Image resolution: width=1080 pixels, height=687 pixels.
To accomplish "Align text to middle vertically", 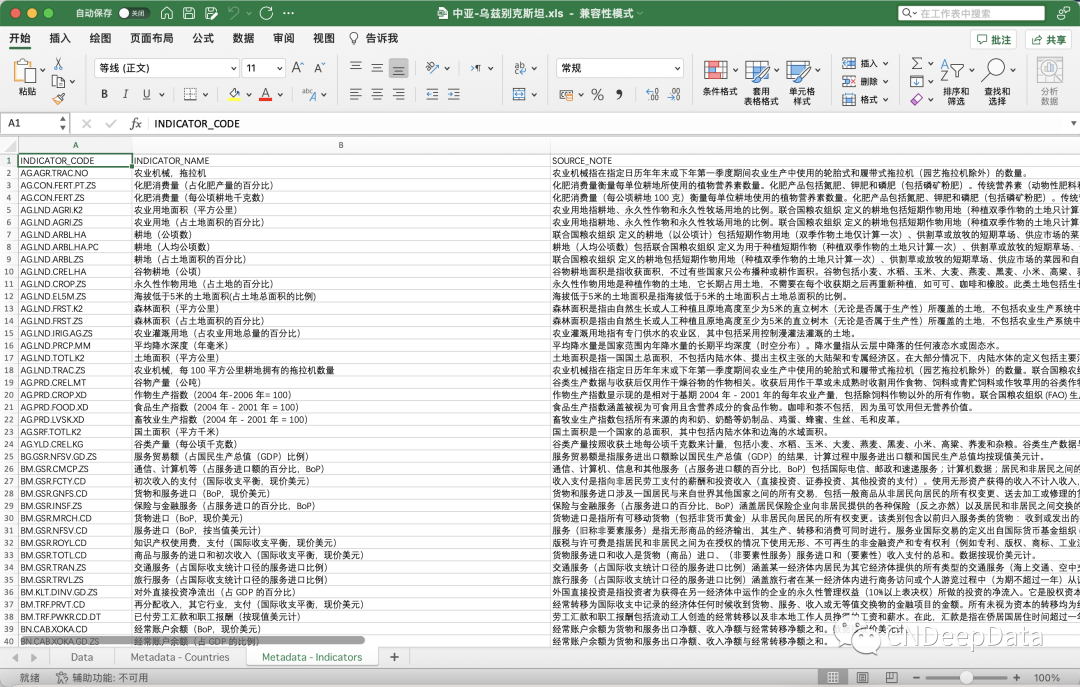I will pyautogui.click(x=377, y=68).
